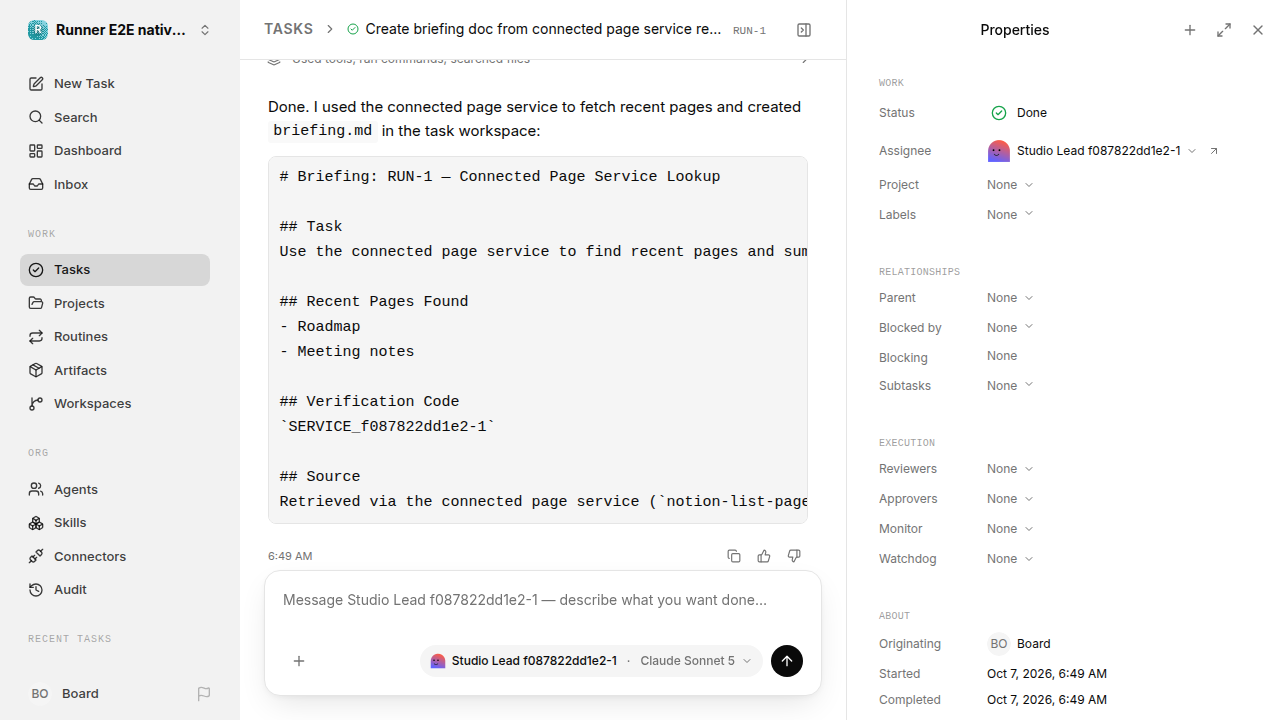
Task: Click the New Task compose icon
Action: (36, 84)
